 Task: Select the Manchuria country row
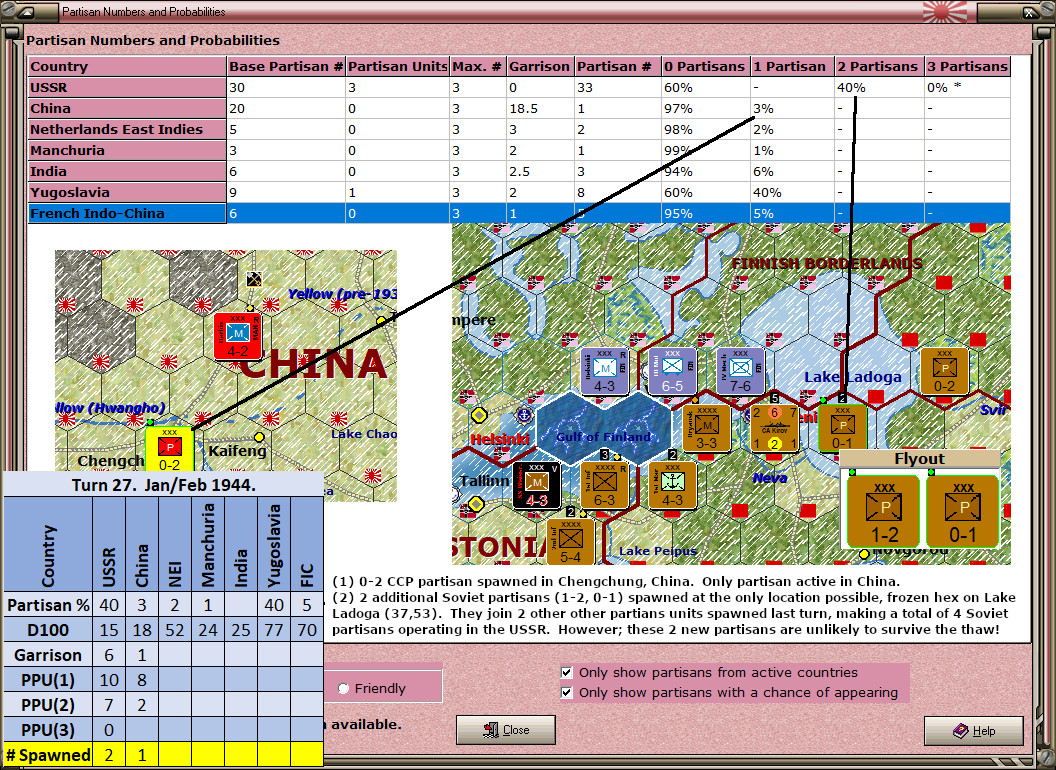click(x=519, y=150)
